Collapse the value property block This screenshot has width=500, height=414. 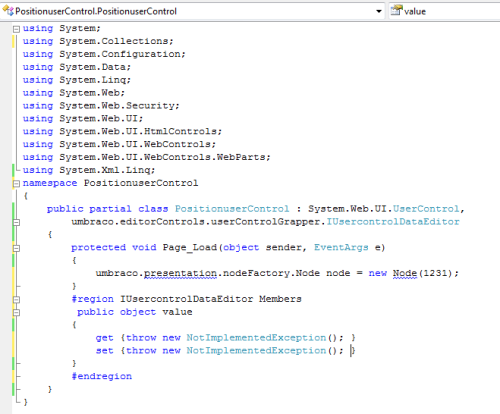tap(16, 312)
